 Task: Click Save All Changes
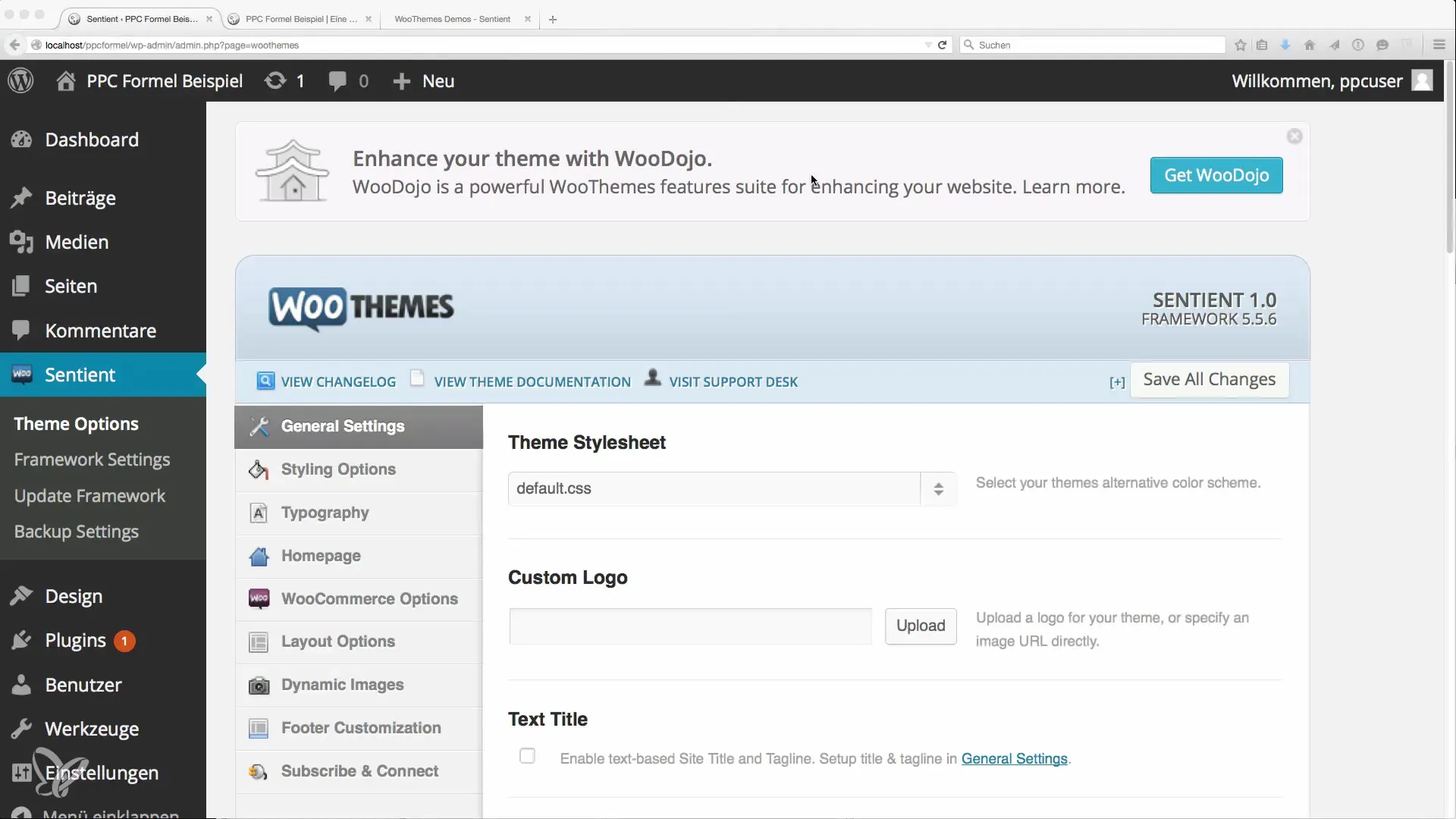(x=1210, y=379)
